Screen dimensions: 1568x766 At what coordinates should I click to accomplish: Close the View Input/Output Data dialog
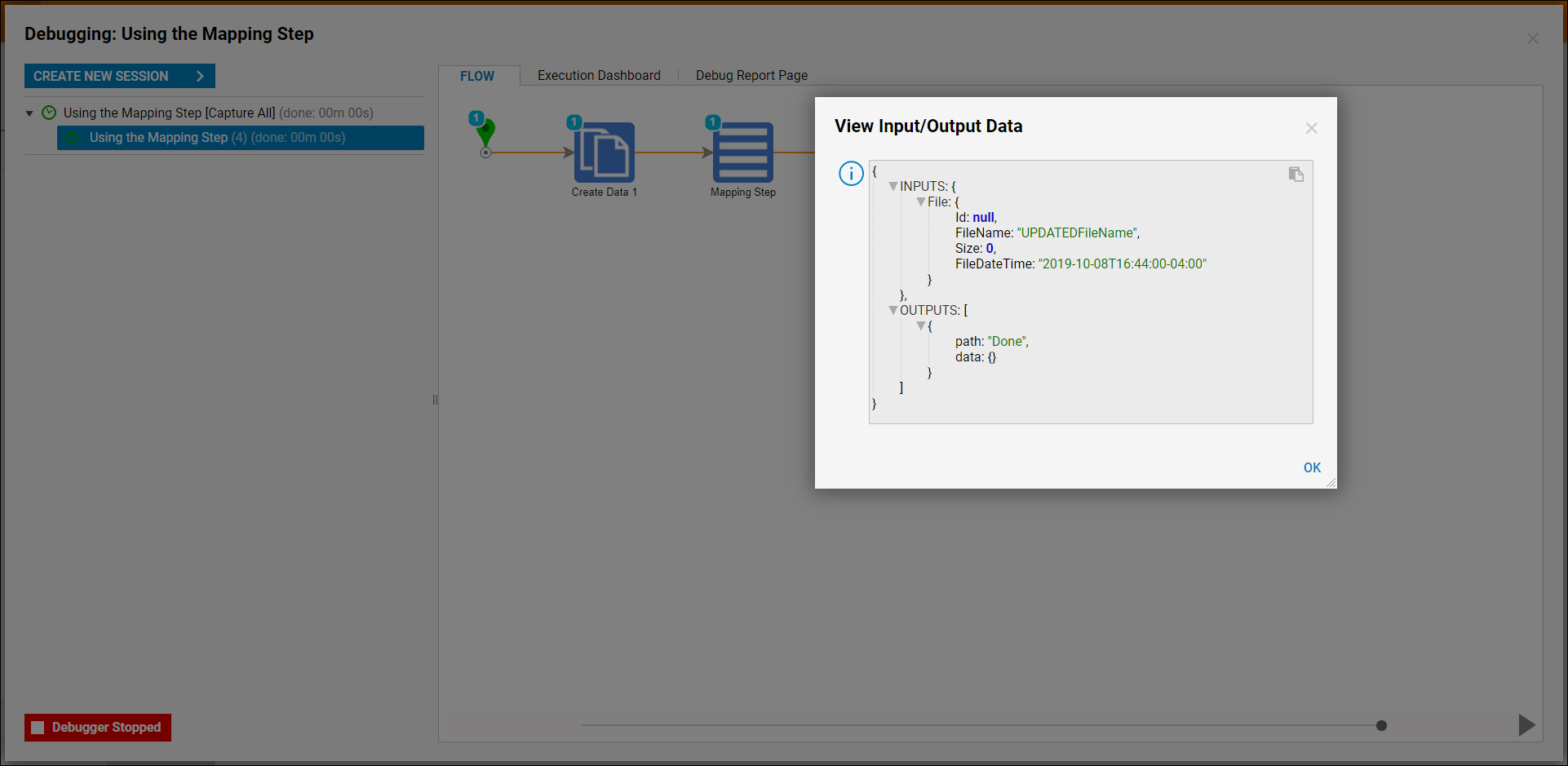[x=1311, y=128]
